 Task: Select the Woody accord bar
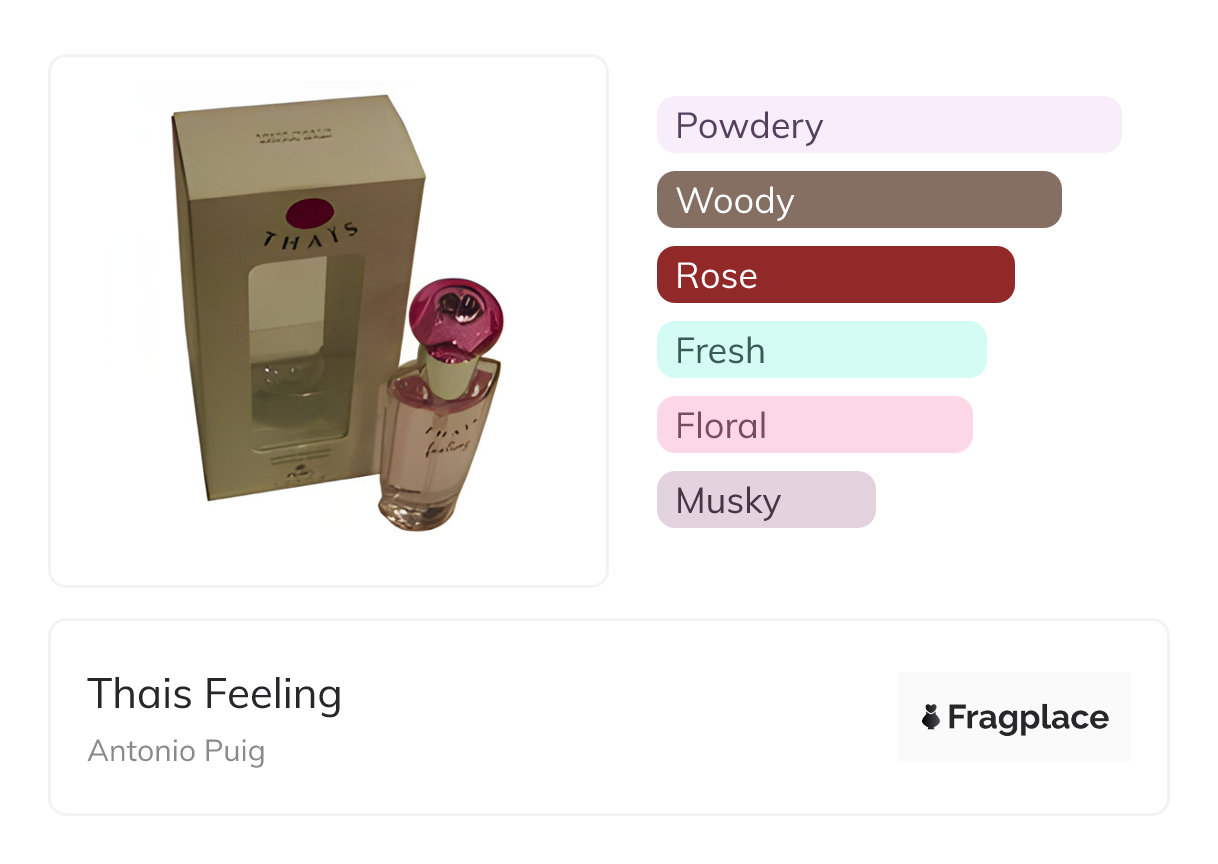click(x=858, y=200)
